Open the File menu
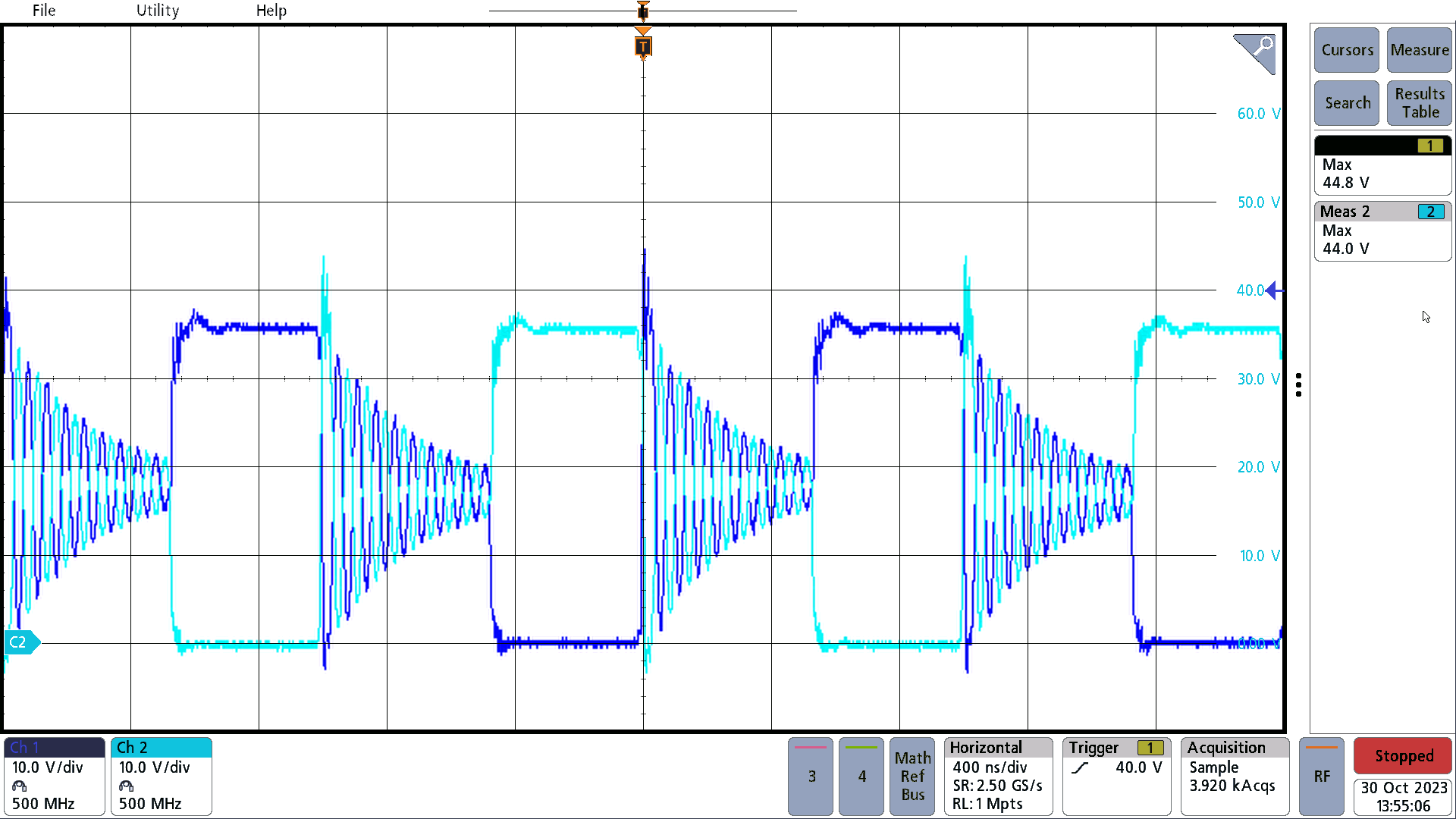 tap(43, 11)
